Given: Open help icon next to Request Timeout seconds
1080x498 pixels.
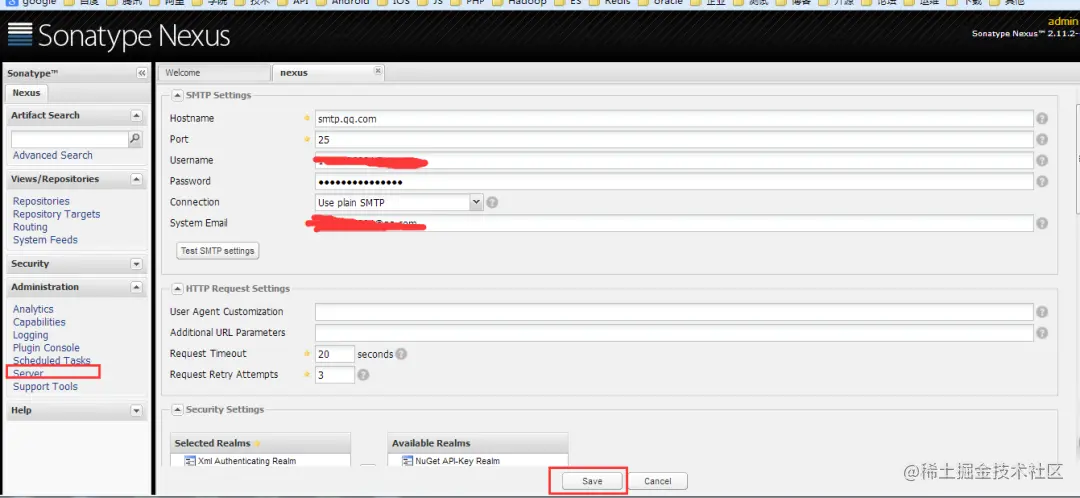Looking at the screenshot, I should pyautogui.click(x=401, y=354).
